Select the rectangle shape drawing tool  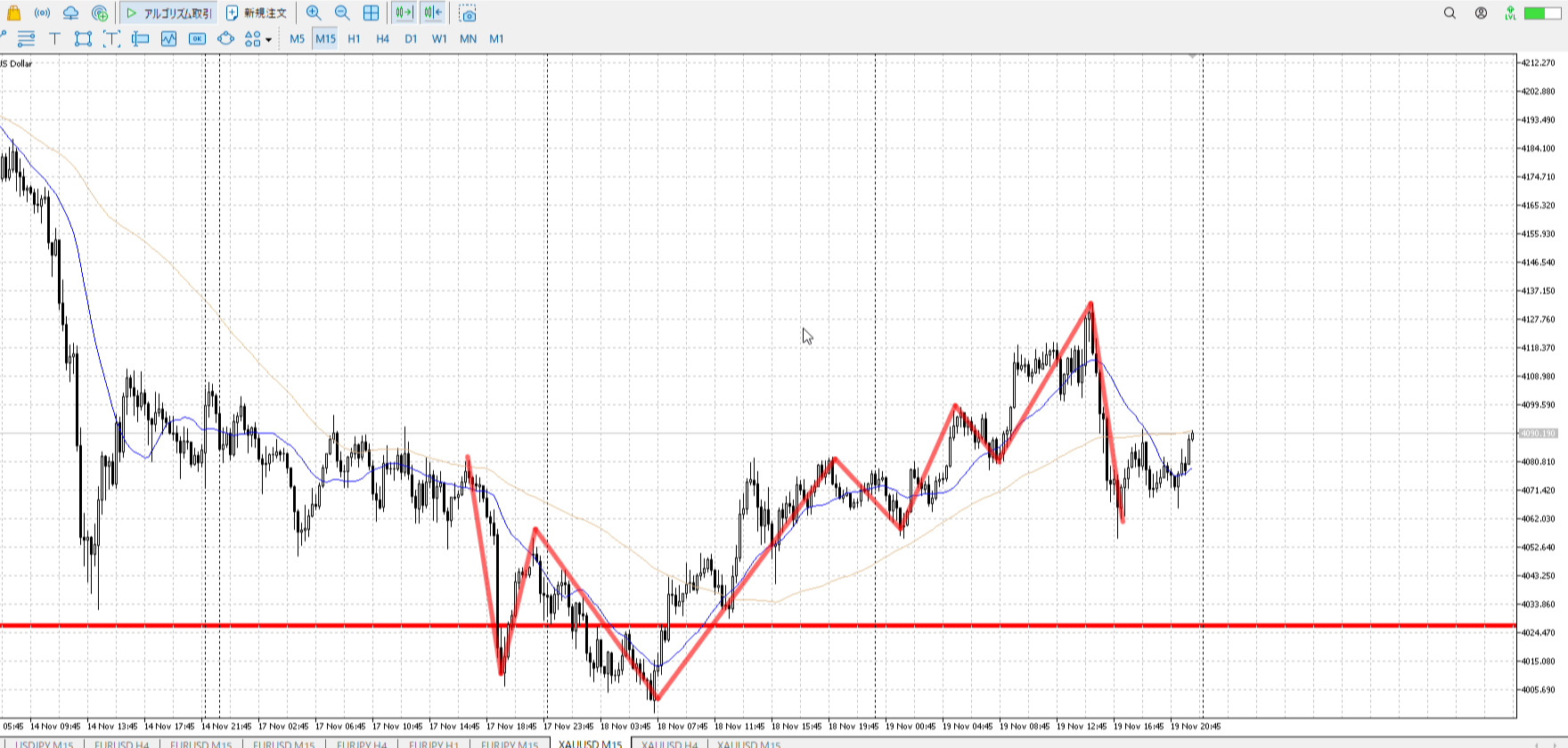point(83,38)
